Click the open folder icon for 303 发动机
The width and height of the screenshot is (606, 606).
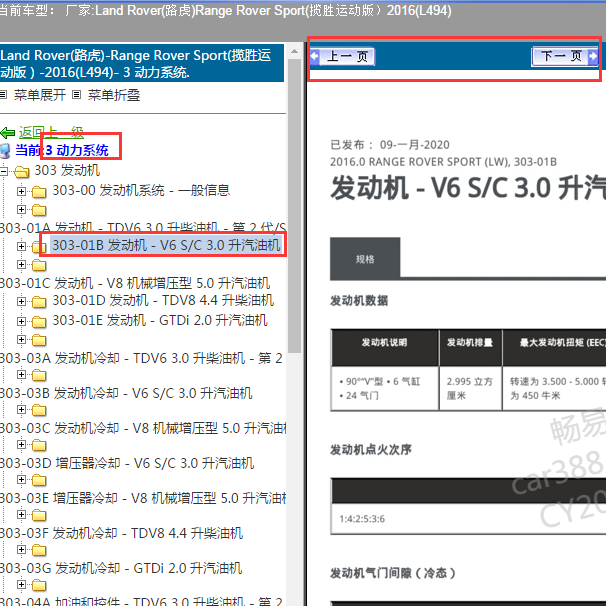click(x=22, y=172)
